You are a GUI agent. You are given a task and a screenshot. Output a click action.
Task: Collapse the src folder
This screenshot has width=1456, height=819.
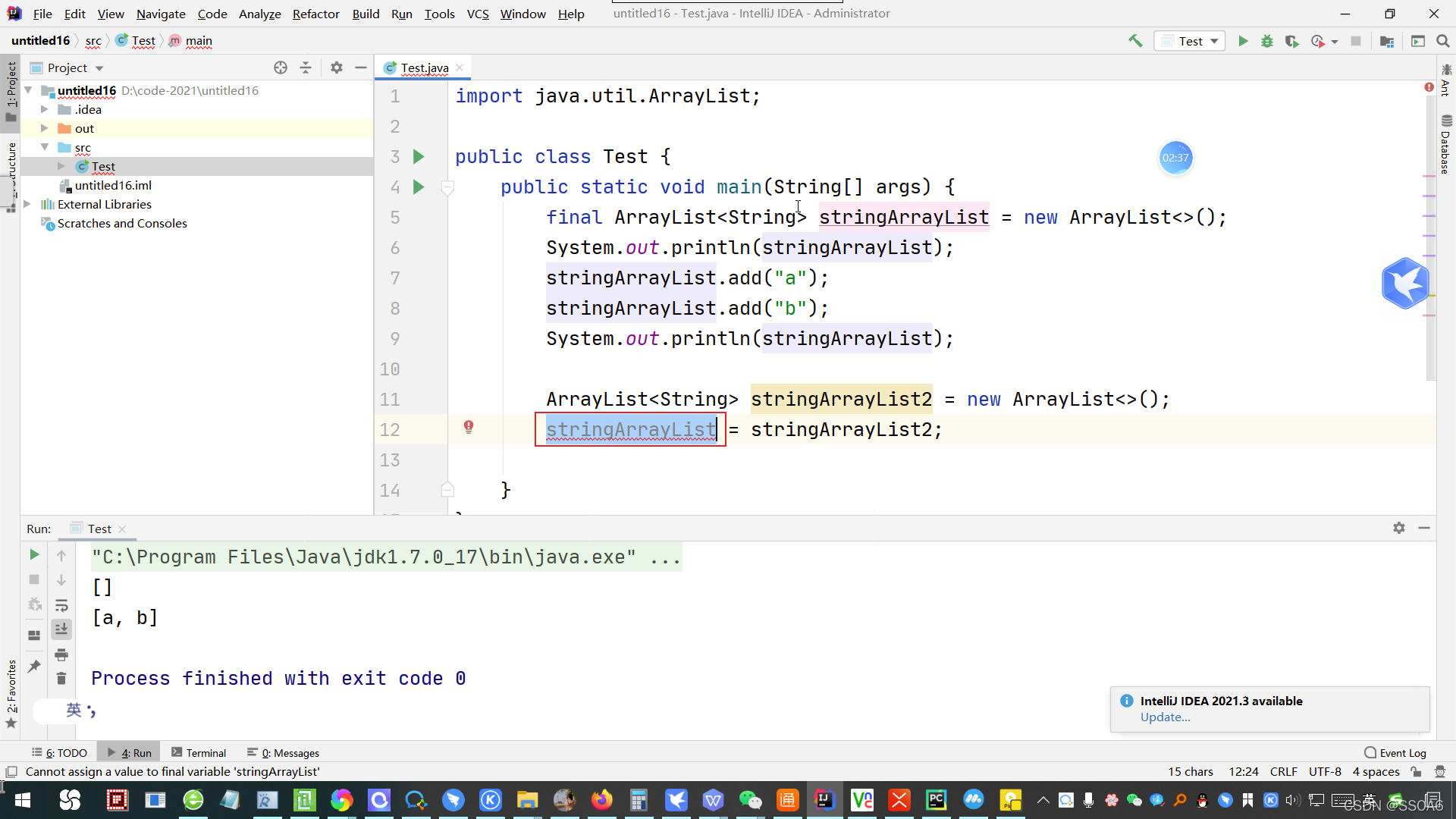[45, 148]
